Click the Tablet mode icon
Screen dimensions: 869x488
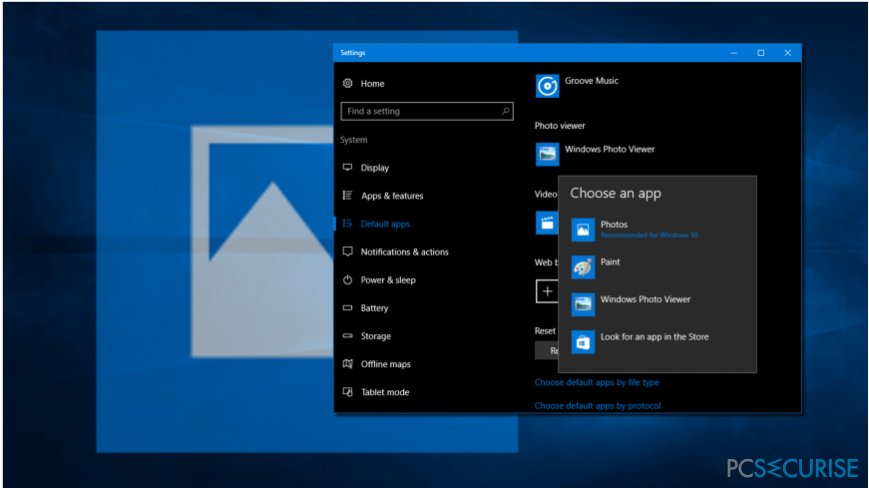pos(347,392)
